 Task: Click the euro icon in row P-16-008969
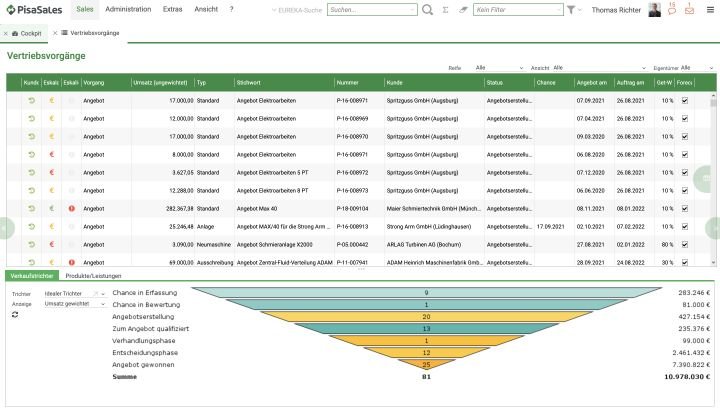coord(51,118)
